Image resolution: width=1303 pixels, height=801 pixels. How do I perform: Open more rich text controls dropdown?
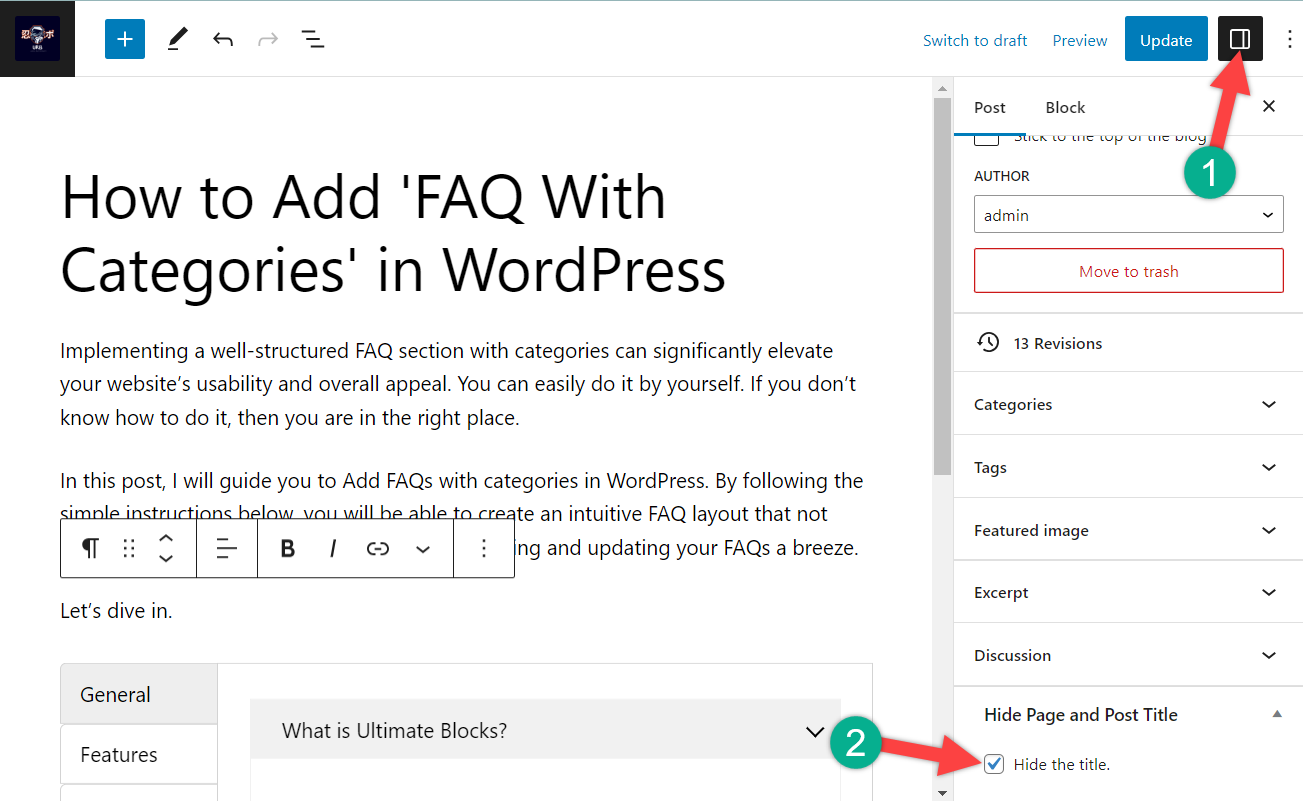(423, 548)
